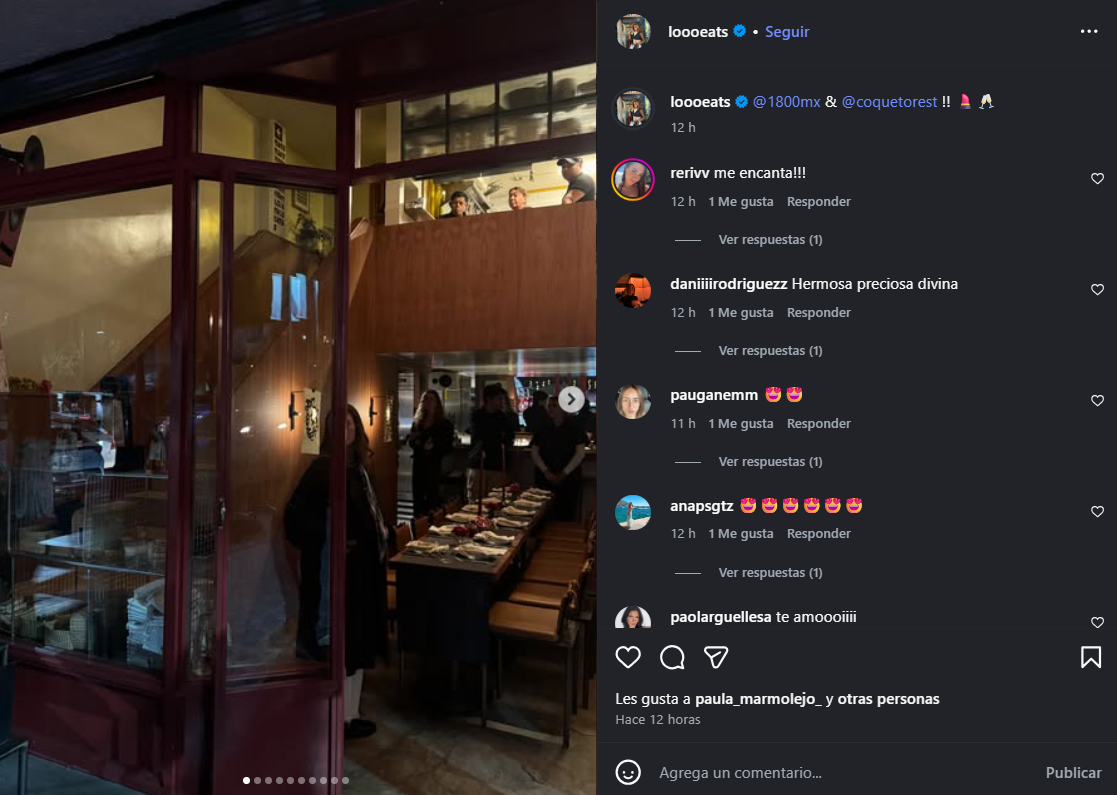Image resolution: width=1117 pixels, height=795 pixels.
Task: Open emoji picker smiley icon
Action: point(628,772)
